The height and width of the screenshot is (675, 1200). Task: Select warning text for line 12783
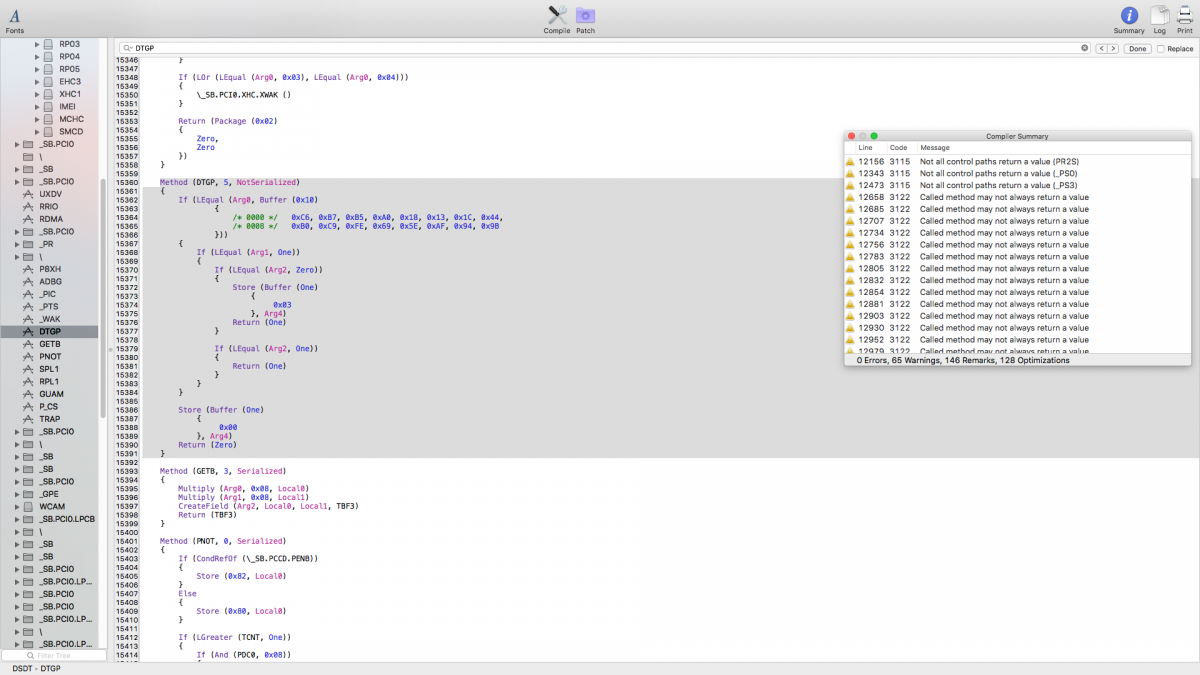pyautogui.click(x=1004, y=257)
